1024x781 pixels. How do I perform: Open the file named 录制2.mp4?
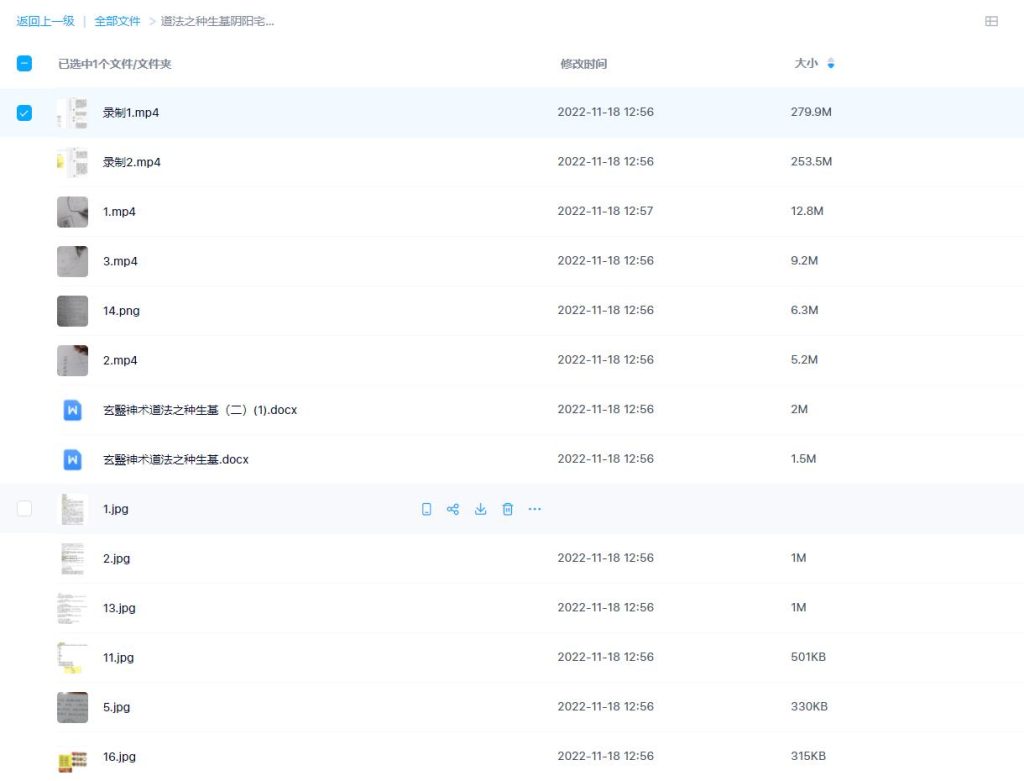click(131, 162)
